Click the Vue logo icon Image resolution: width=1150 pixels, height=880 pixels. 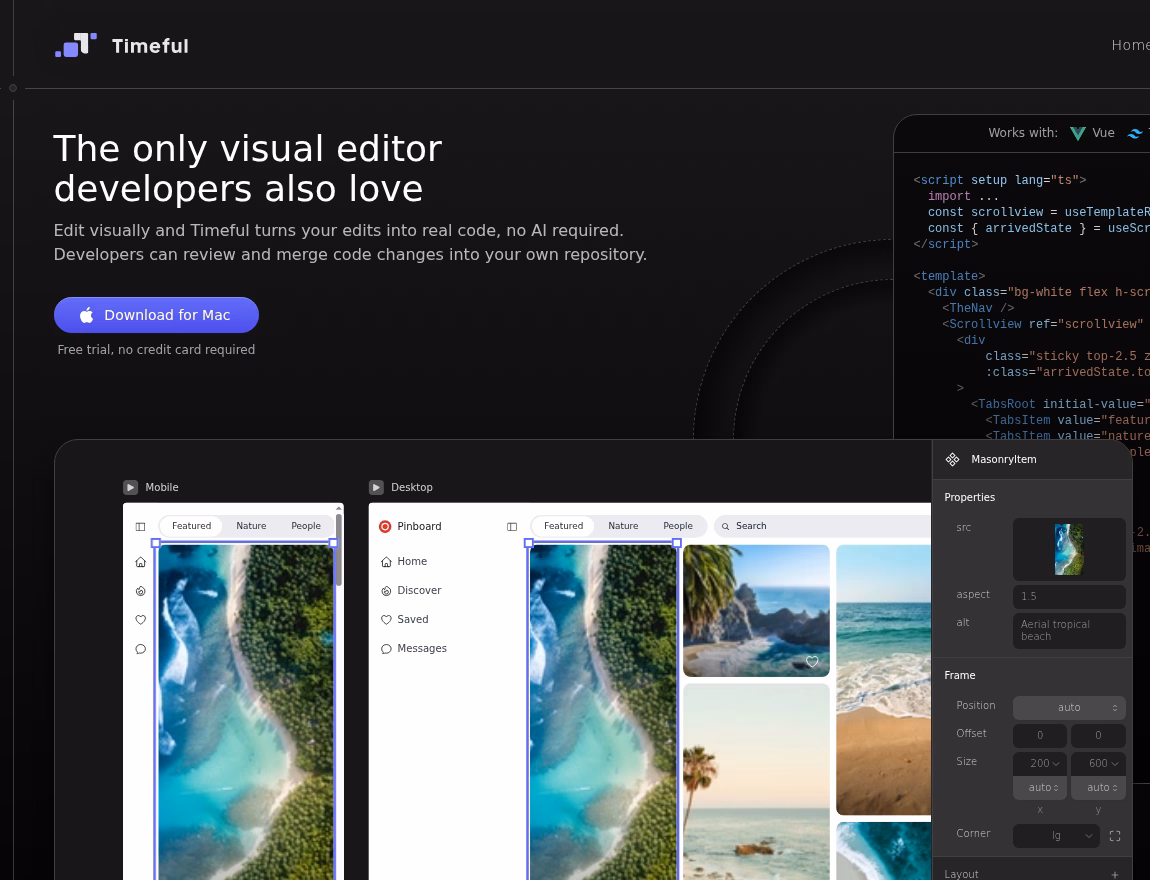pos(1077,133)
